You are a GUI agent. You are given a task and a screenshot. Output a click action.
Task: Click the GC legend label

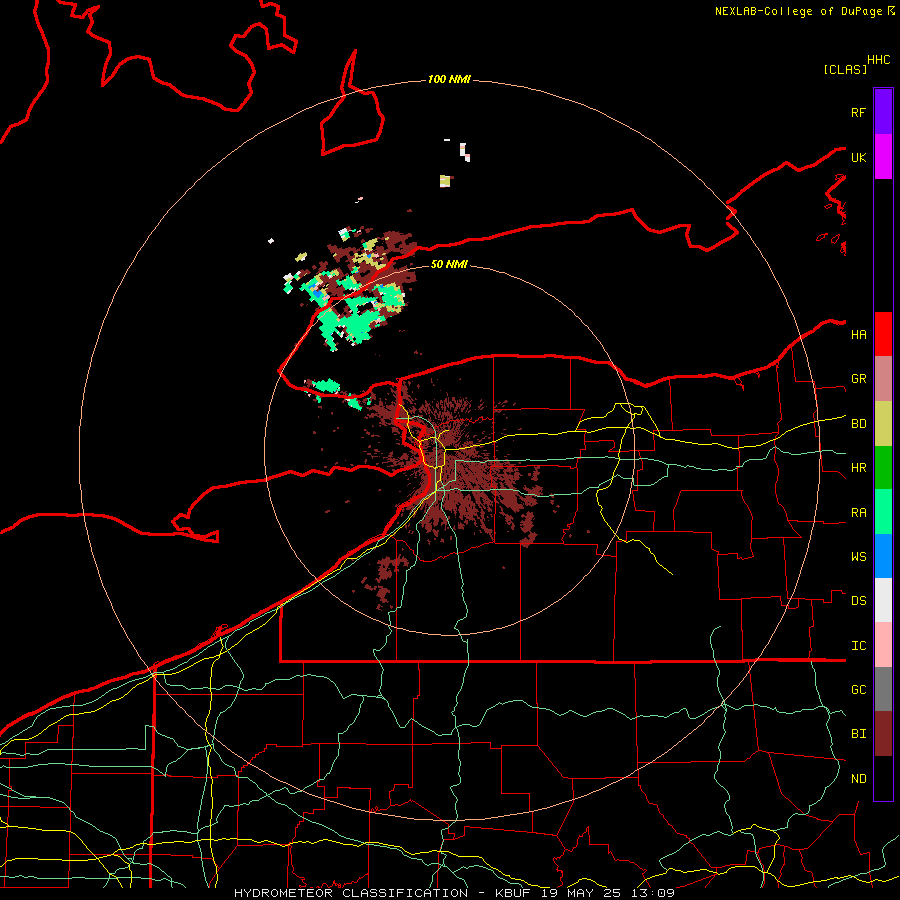point(858,690)
